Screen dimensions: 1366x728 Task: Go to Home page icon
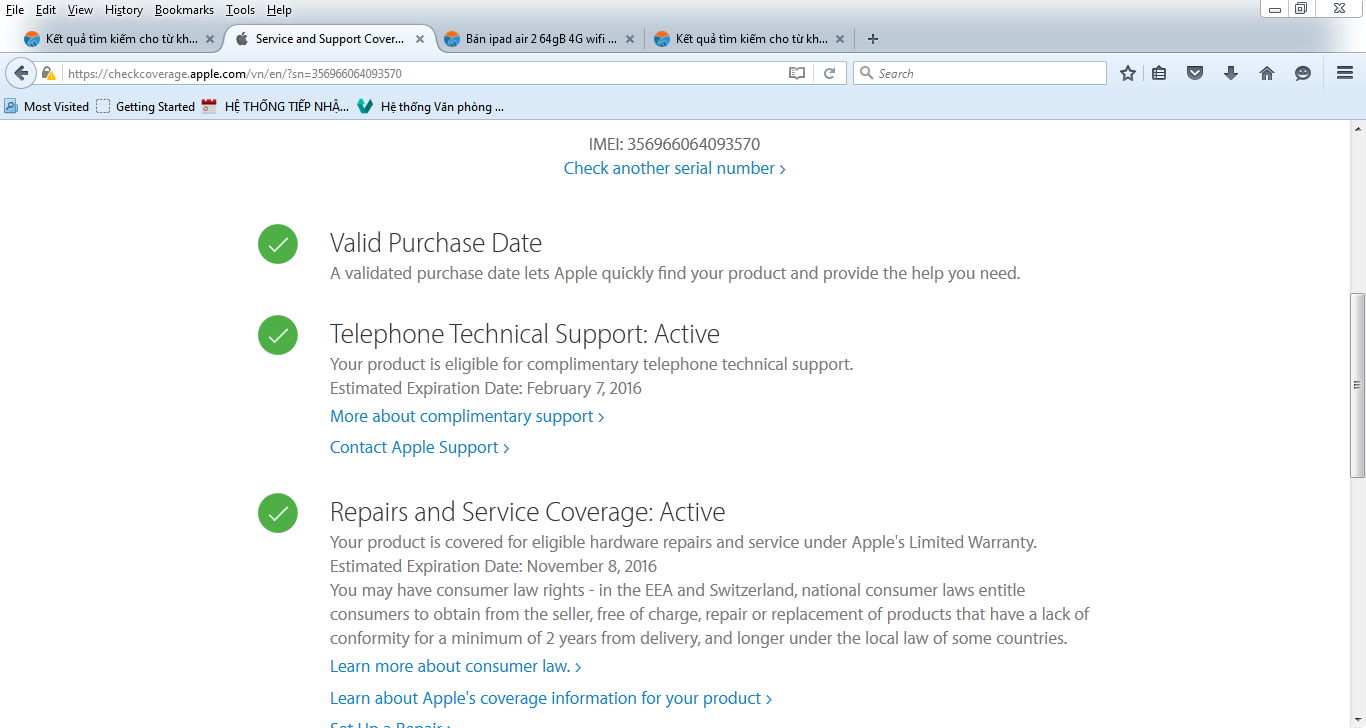(1267, 73)
